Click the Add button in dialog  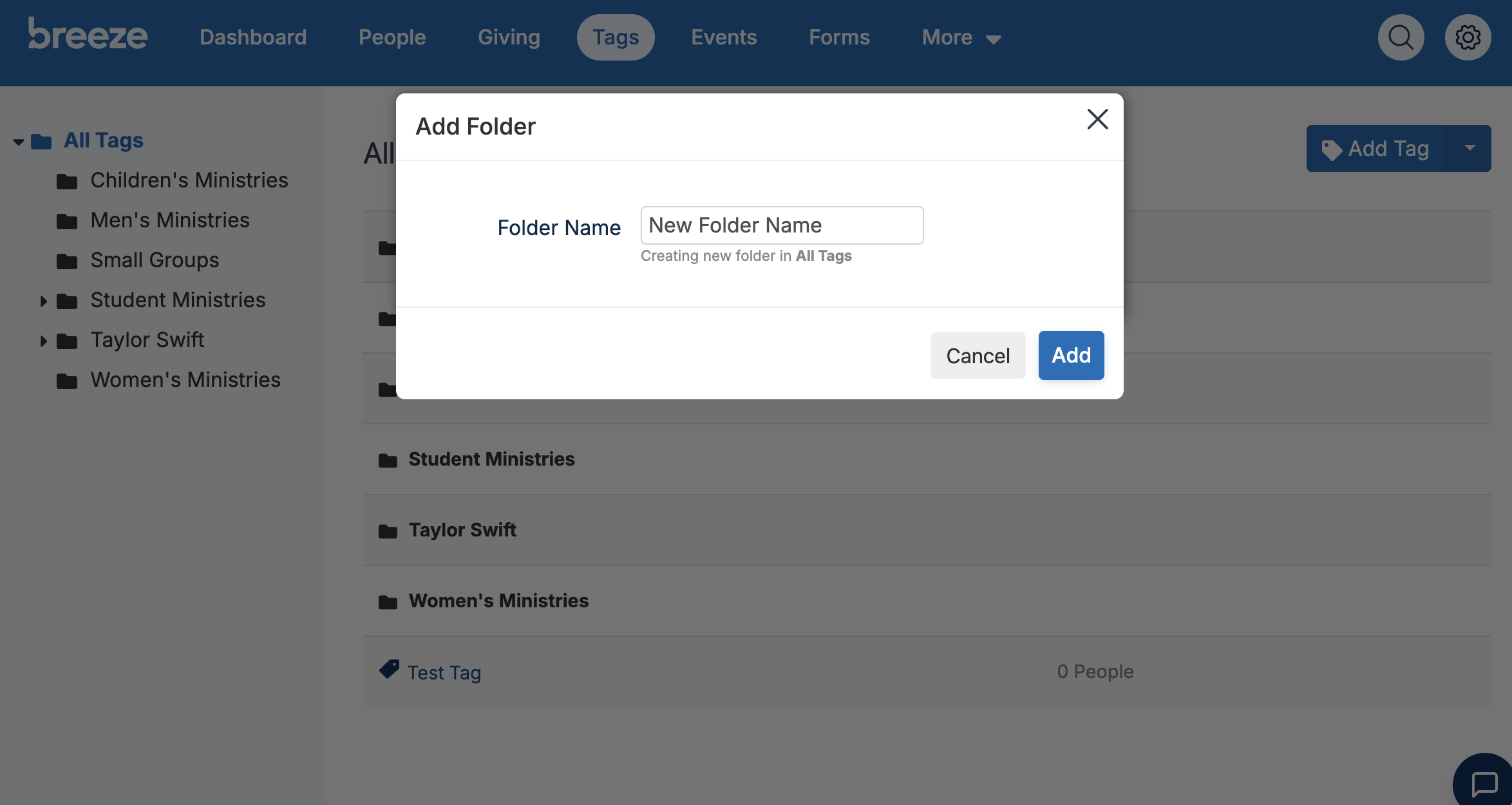pyautogui.click(x=1071, y=355)
